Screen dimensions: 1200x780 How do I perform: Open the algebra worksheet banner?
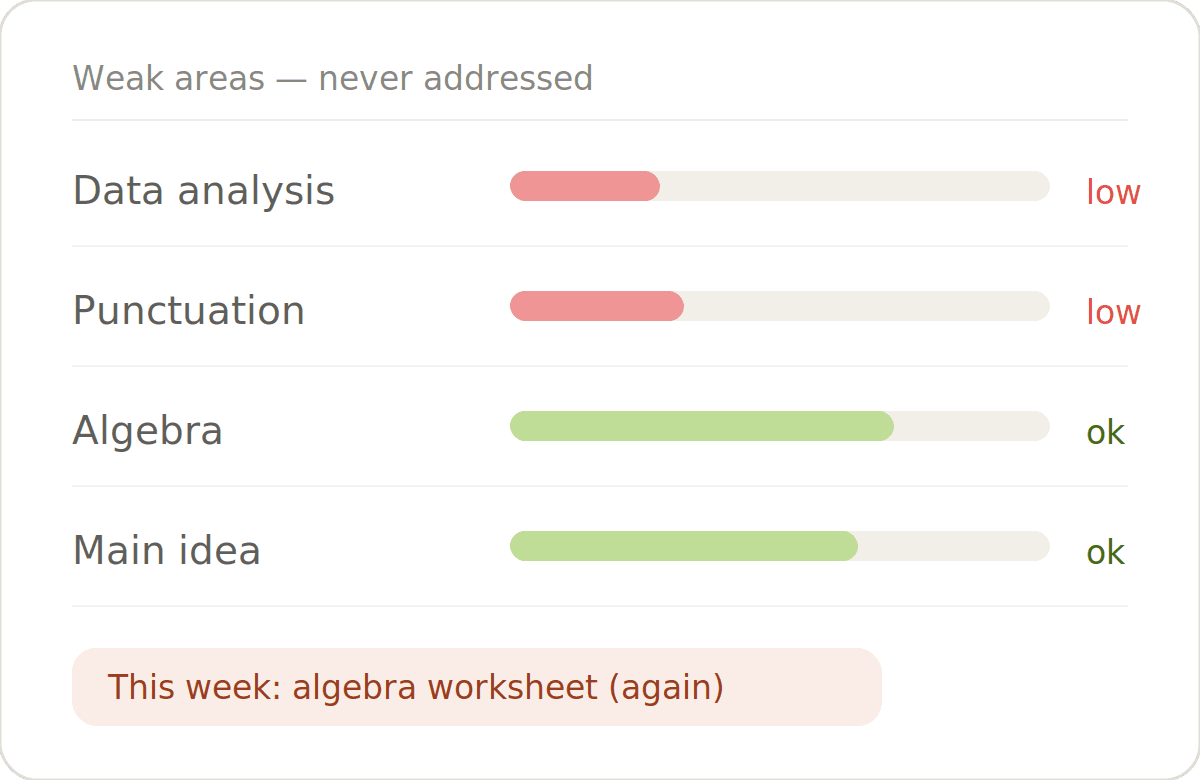point(477,687)
